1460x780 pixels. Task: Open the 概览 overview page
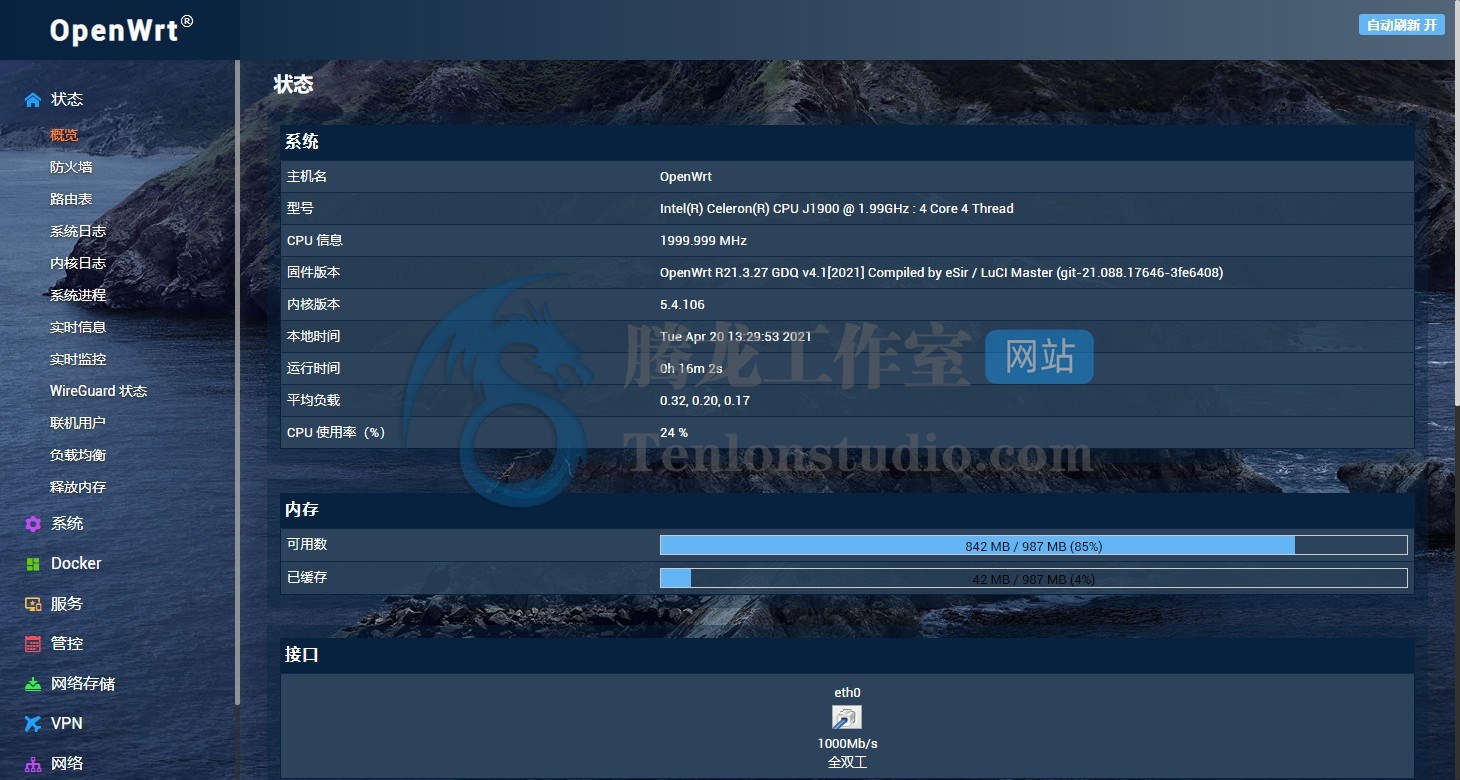coord(64,135)
